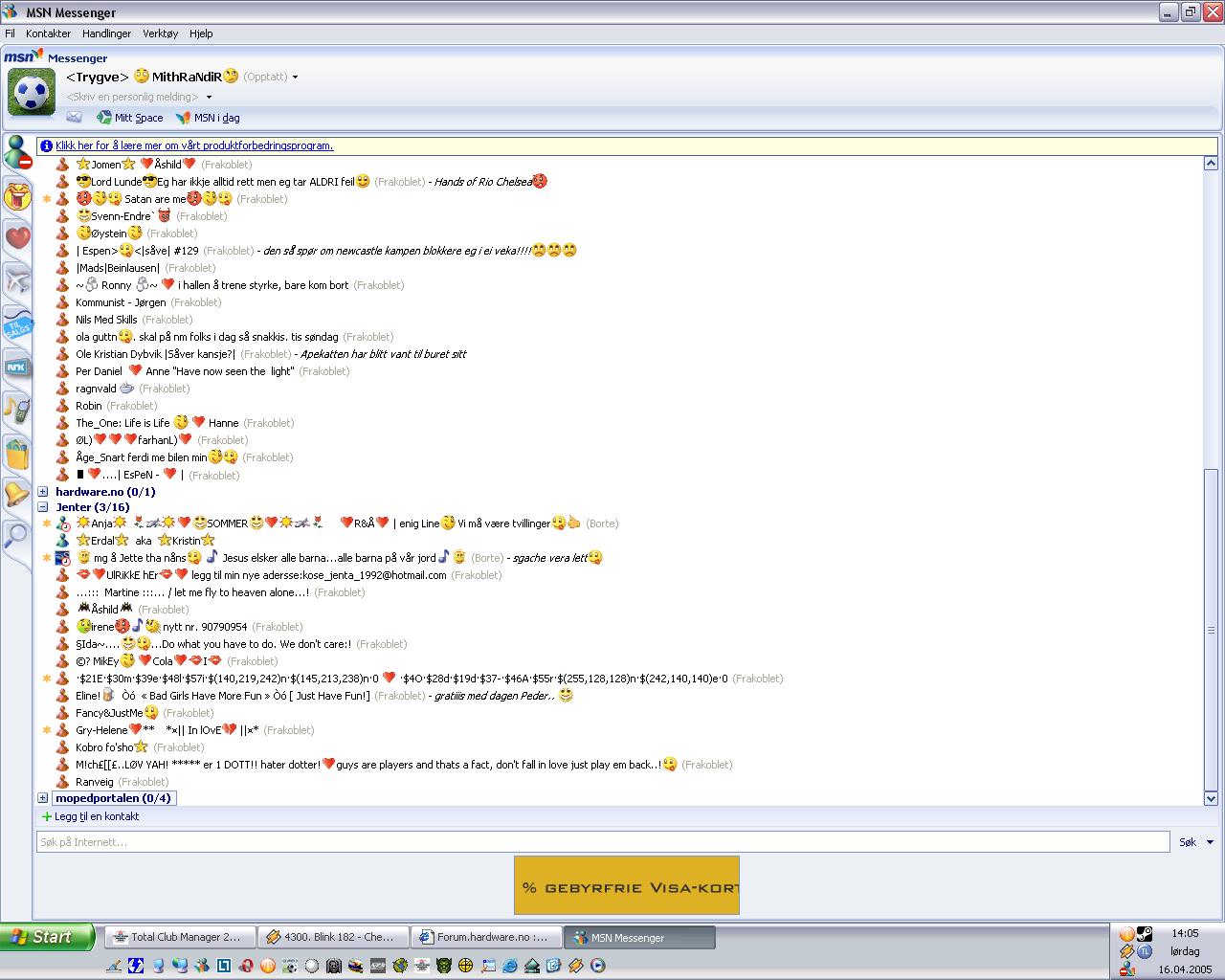This screenshot has width=1225, height=980.
Task: Select contact '|Mads|Beinlausen|'
Action: (136, 268)
